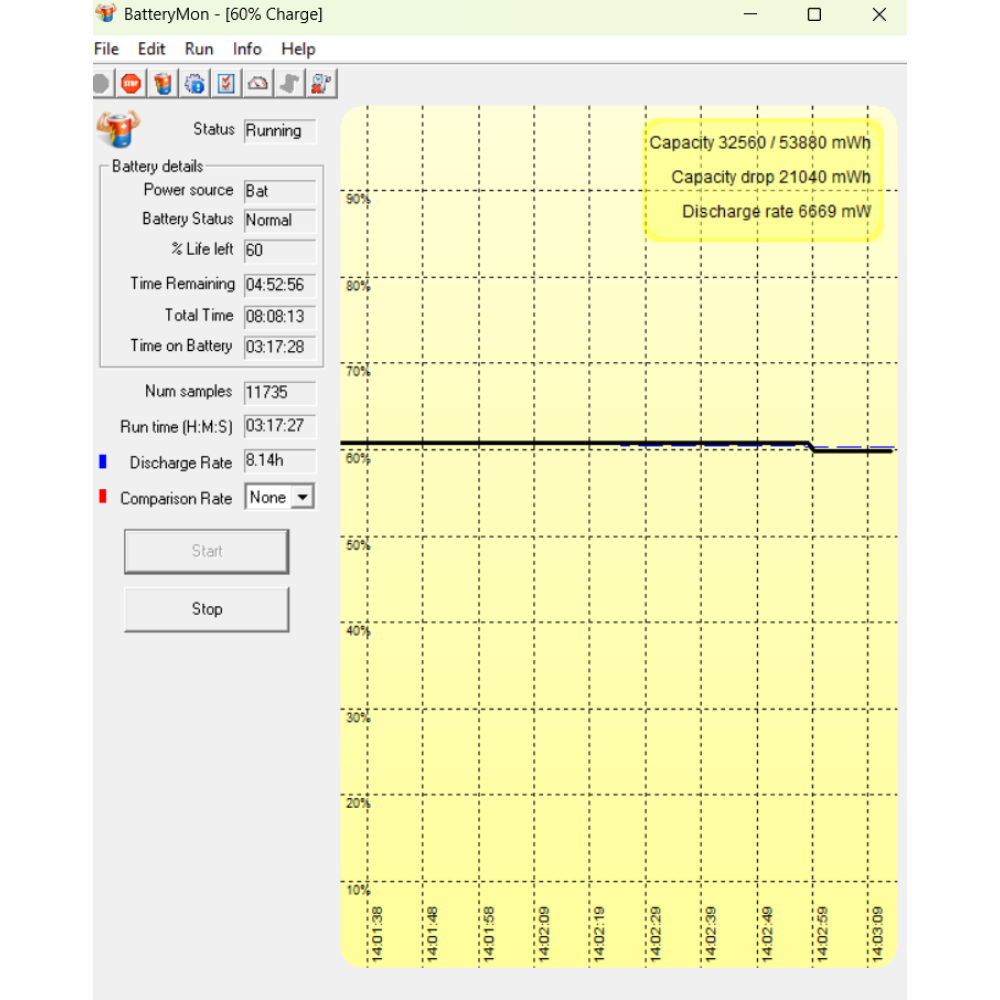
Task: Click the battery can toolbar icon
Action: click(x=163, y=84)
